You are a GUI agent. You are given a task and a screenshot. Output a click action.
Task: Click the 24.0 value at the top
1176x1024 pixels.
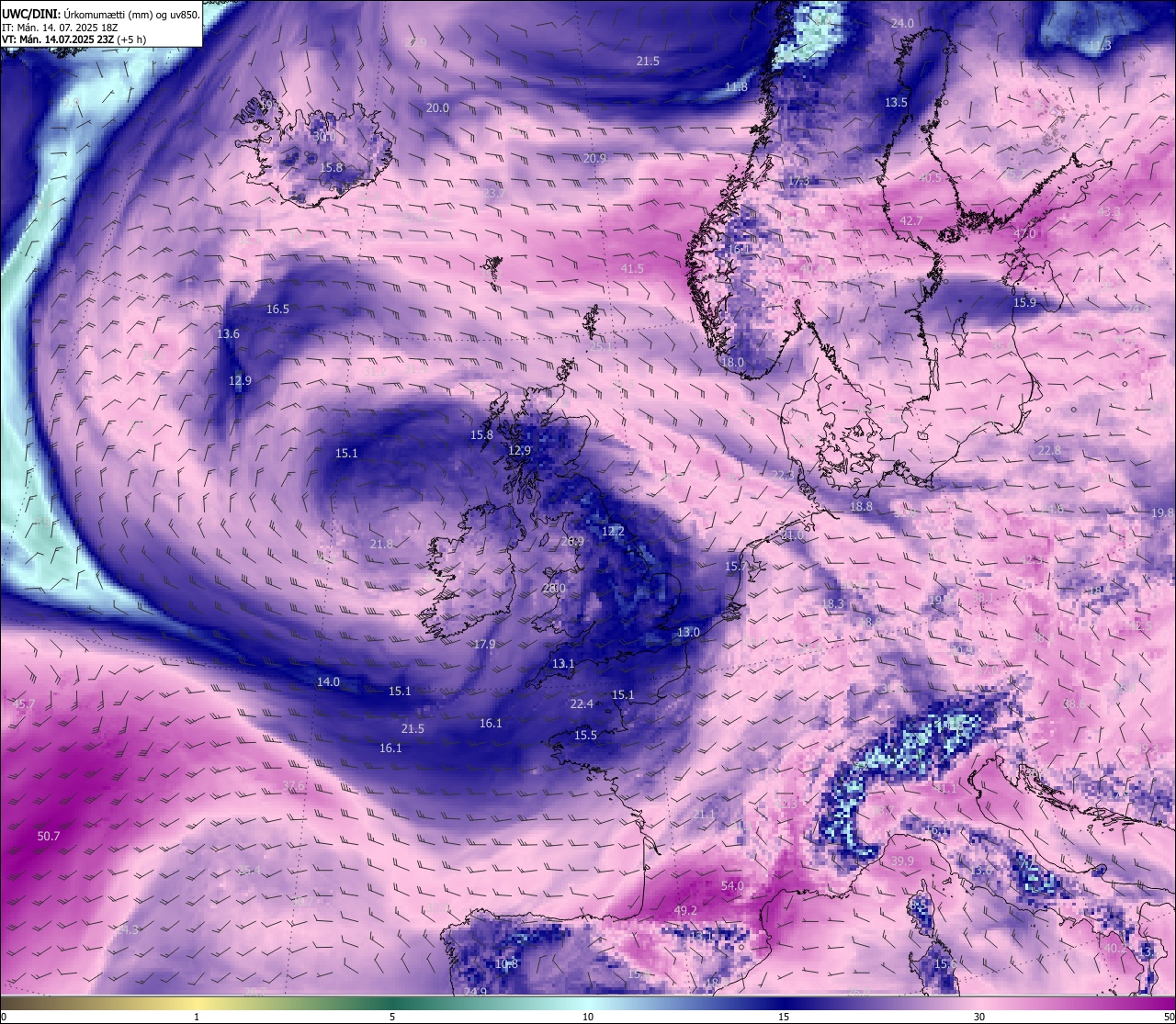point(902,23)
